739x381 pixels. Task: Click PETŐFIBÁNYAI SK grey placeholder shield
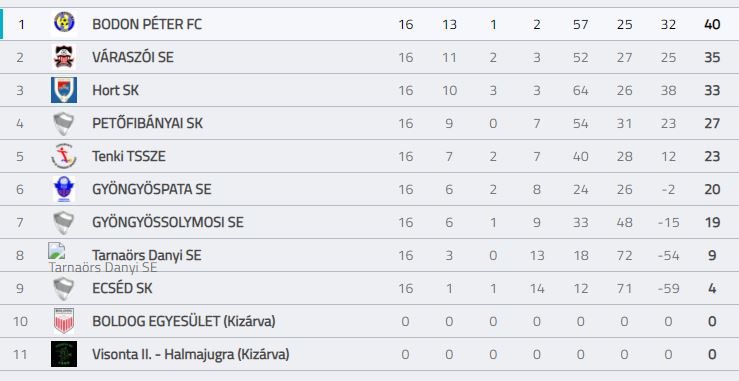click(64, 124)
